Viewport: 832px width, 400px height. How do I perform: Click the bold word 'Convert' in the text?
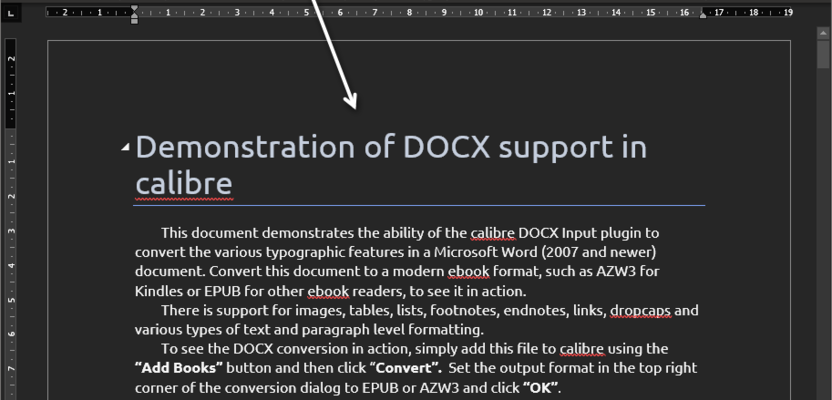(x=405, y=367)
